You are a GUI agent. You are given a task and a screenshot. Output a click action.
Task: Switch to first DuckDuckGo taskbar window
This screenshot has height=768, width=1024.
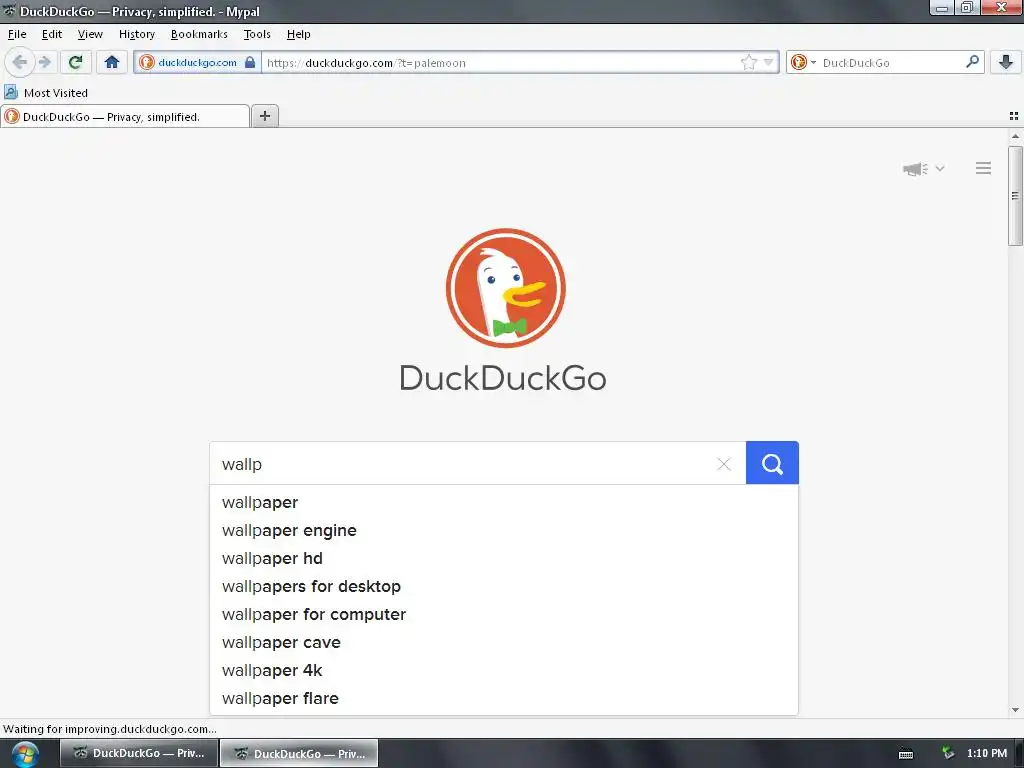point(138,753)
